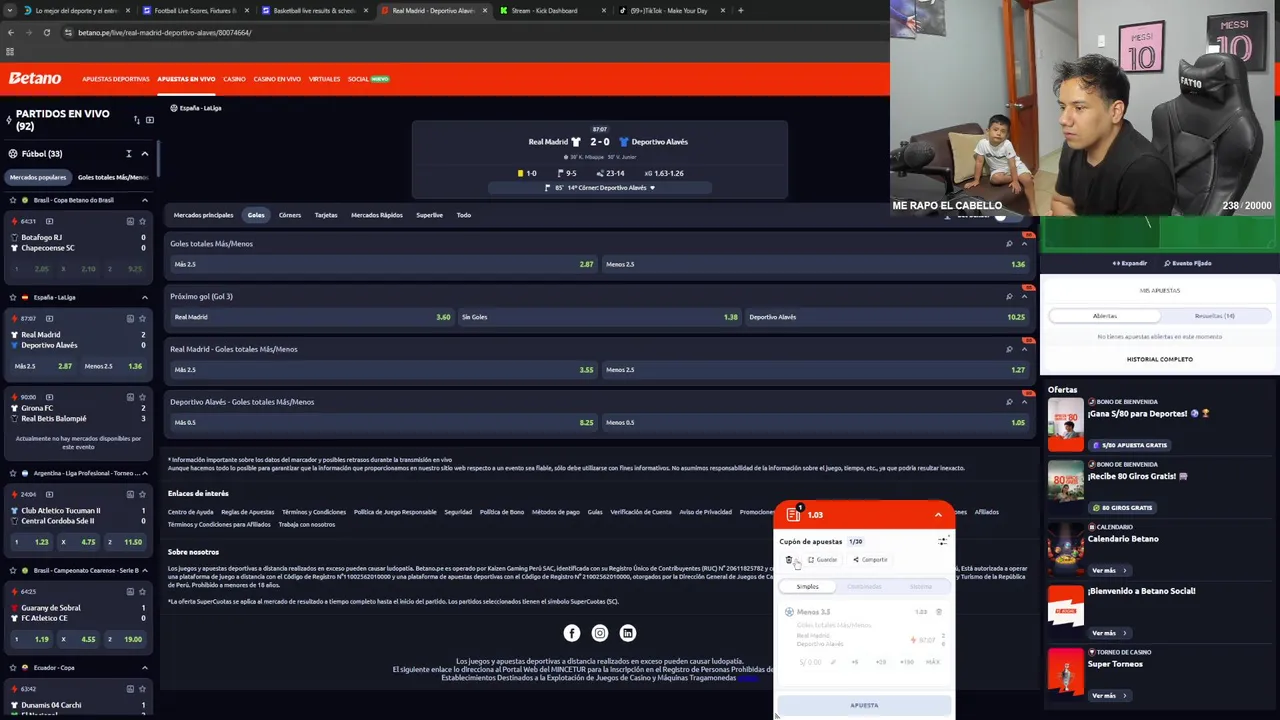Collapse Goles totales Más/Menos market
1280x720 pixels.
click(1024, 243)
